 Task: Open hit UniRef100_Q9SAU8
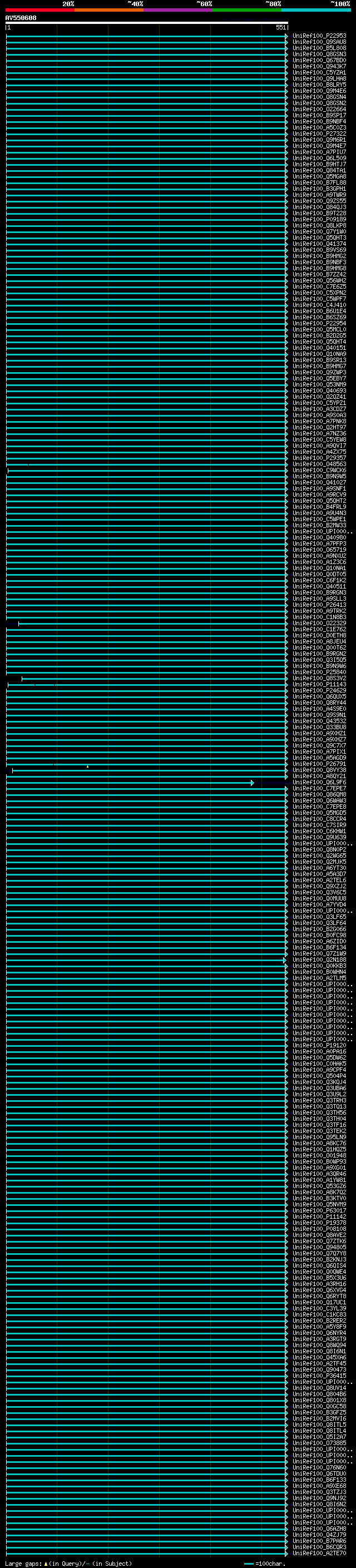coord(319,42)
